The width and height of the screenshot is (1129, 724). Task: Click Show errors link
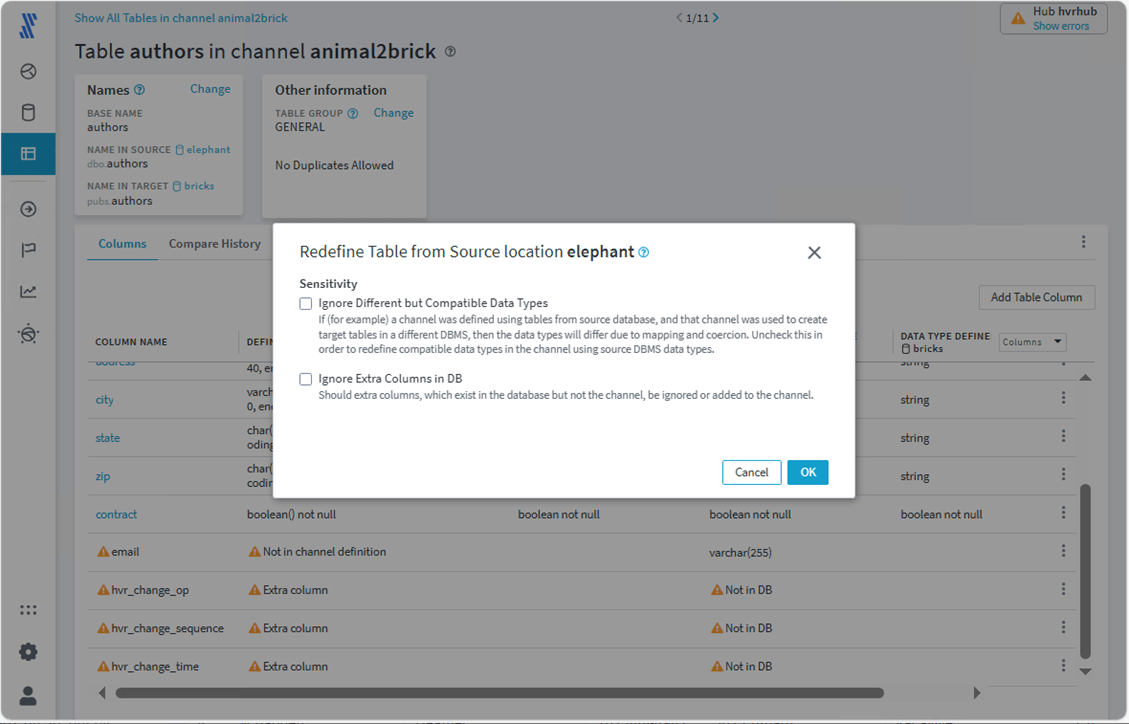pyautogui.click(x=1061, y=26)
